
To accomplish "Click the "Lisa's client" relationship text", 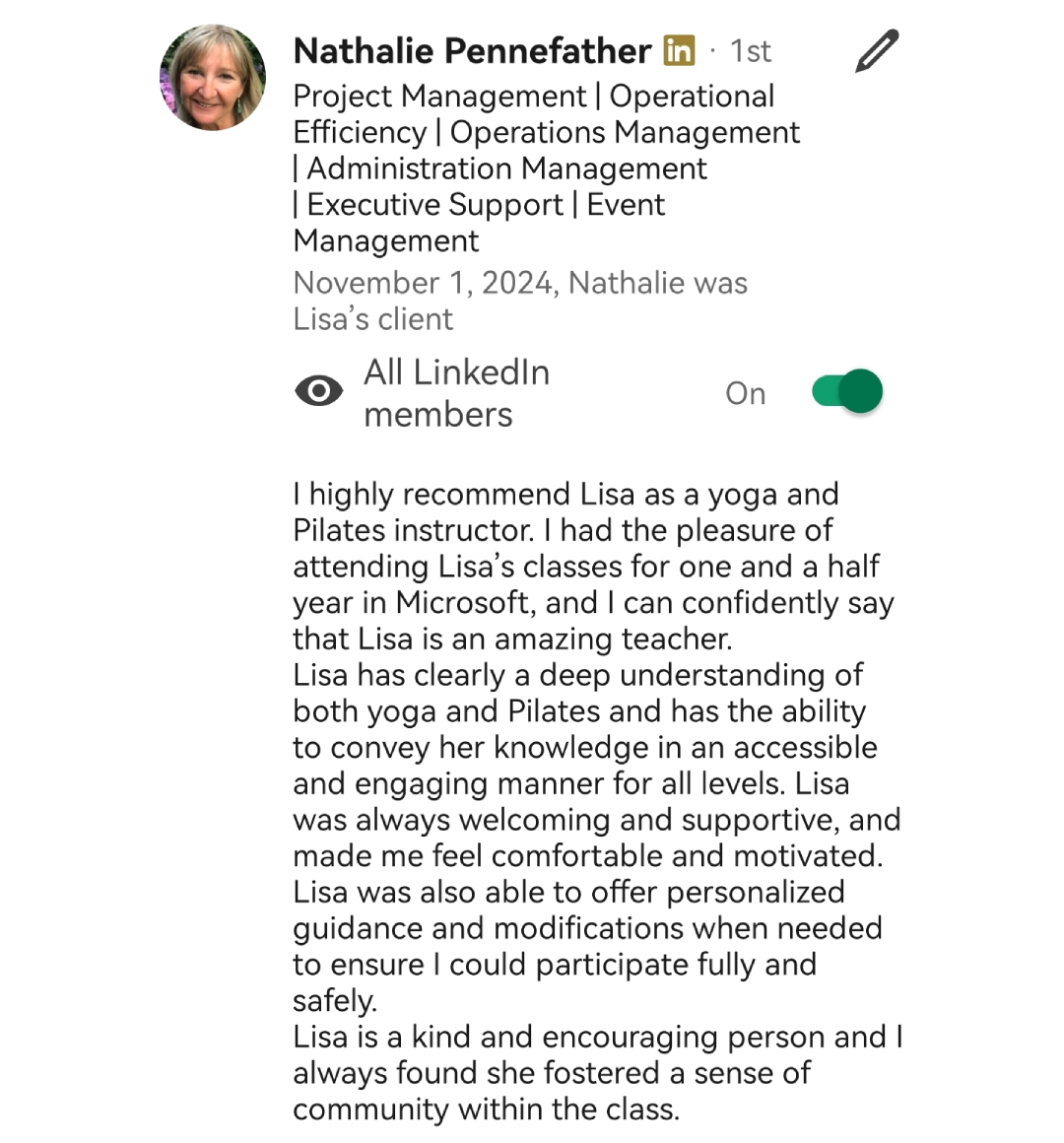I will [x=373, y=319].
